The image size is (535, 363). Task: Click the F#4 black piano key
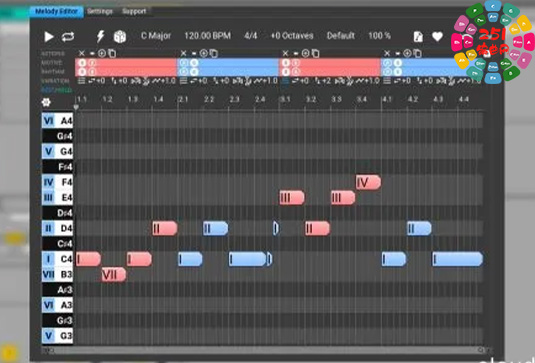(57, 167)
